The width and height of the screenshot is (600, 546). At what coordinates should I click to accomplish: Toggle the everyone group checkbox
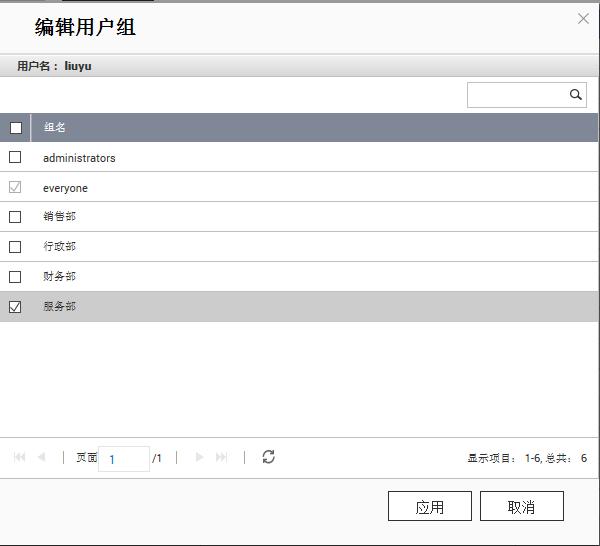point(15,187)
